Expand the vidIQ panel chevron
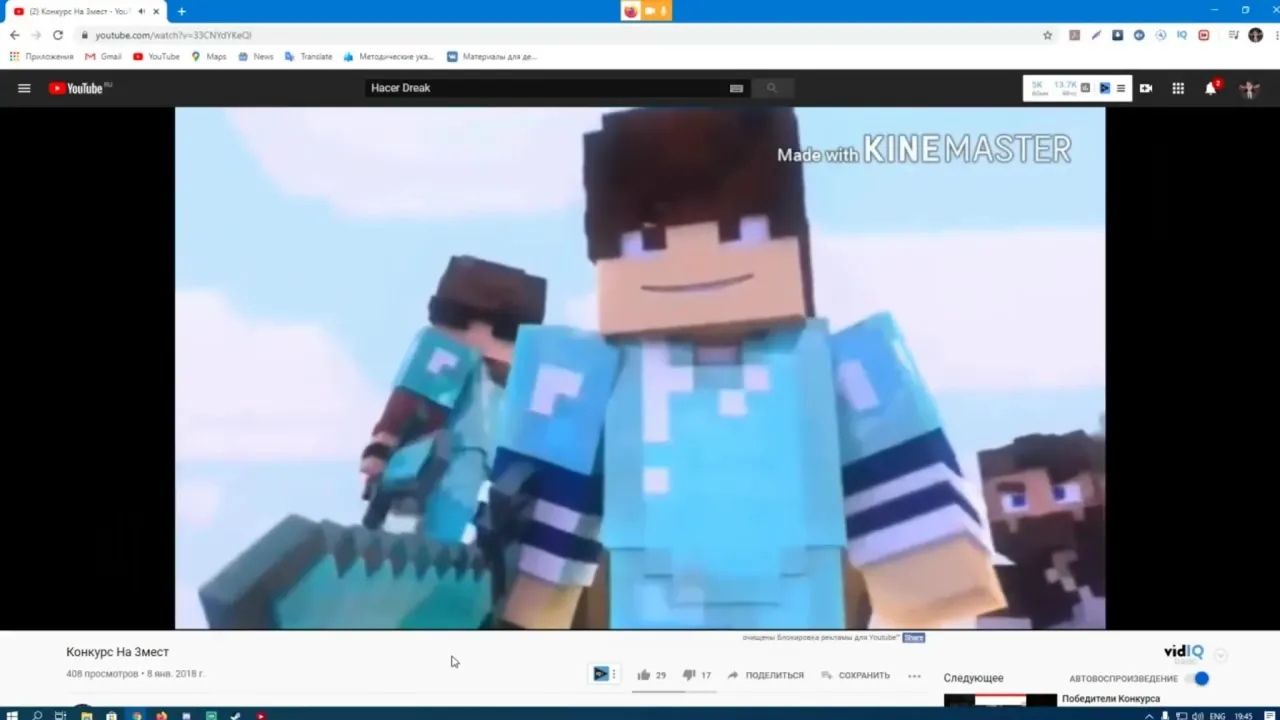This screenshot has width=1280, height=720. 1221,656
